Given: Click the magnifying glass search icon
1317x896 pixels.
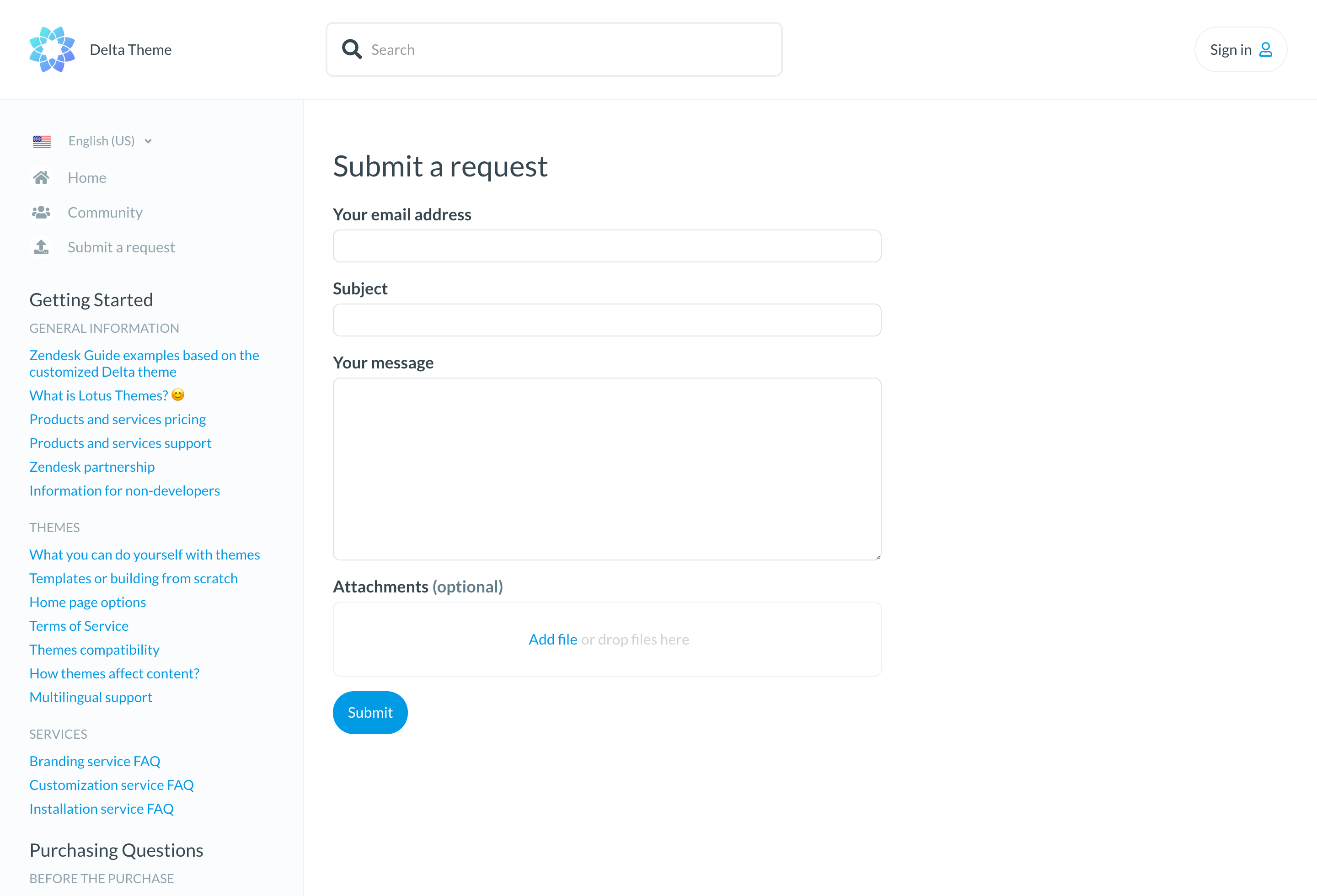Looking at the screenshot, I should click(x=352, y=49).
